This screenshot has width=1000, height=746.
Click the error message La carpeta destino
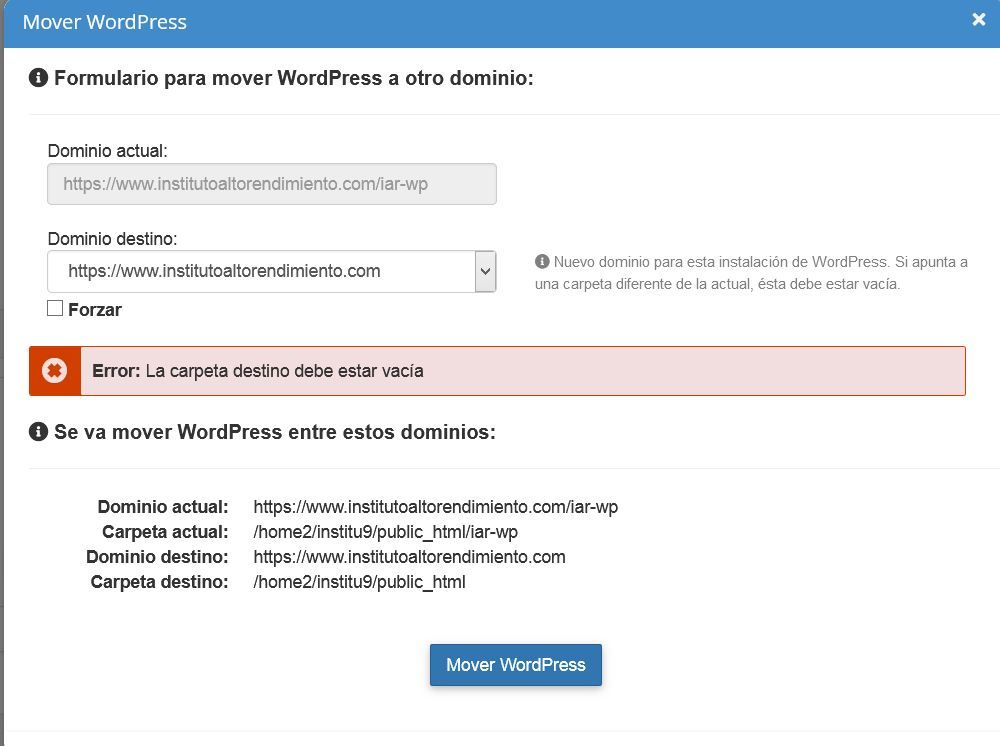click(284, 371)
